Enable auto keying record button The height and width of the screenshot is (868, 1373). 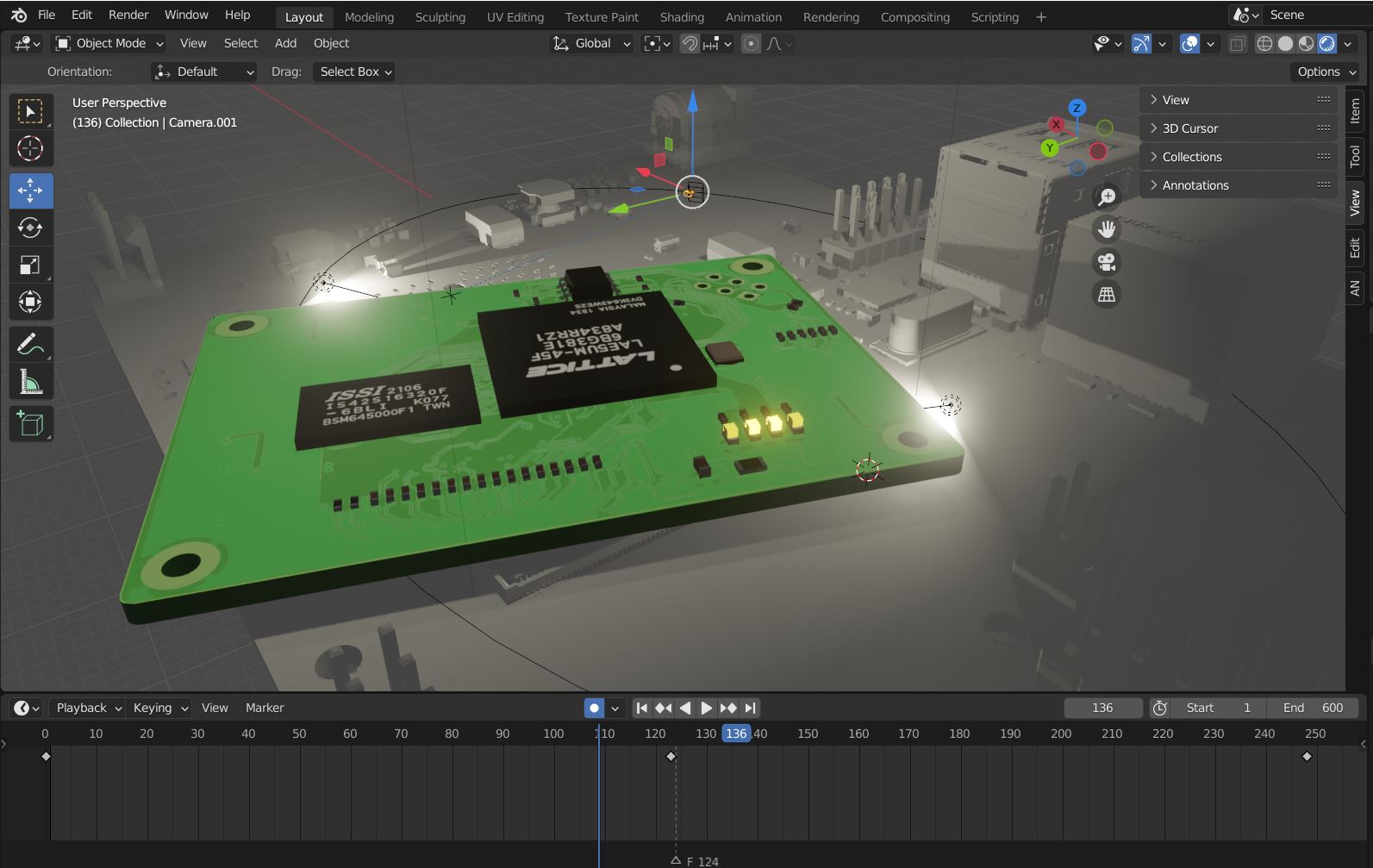click(594, 708)
